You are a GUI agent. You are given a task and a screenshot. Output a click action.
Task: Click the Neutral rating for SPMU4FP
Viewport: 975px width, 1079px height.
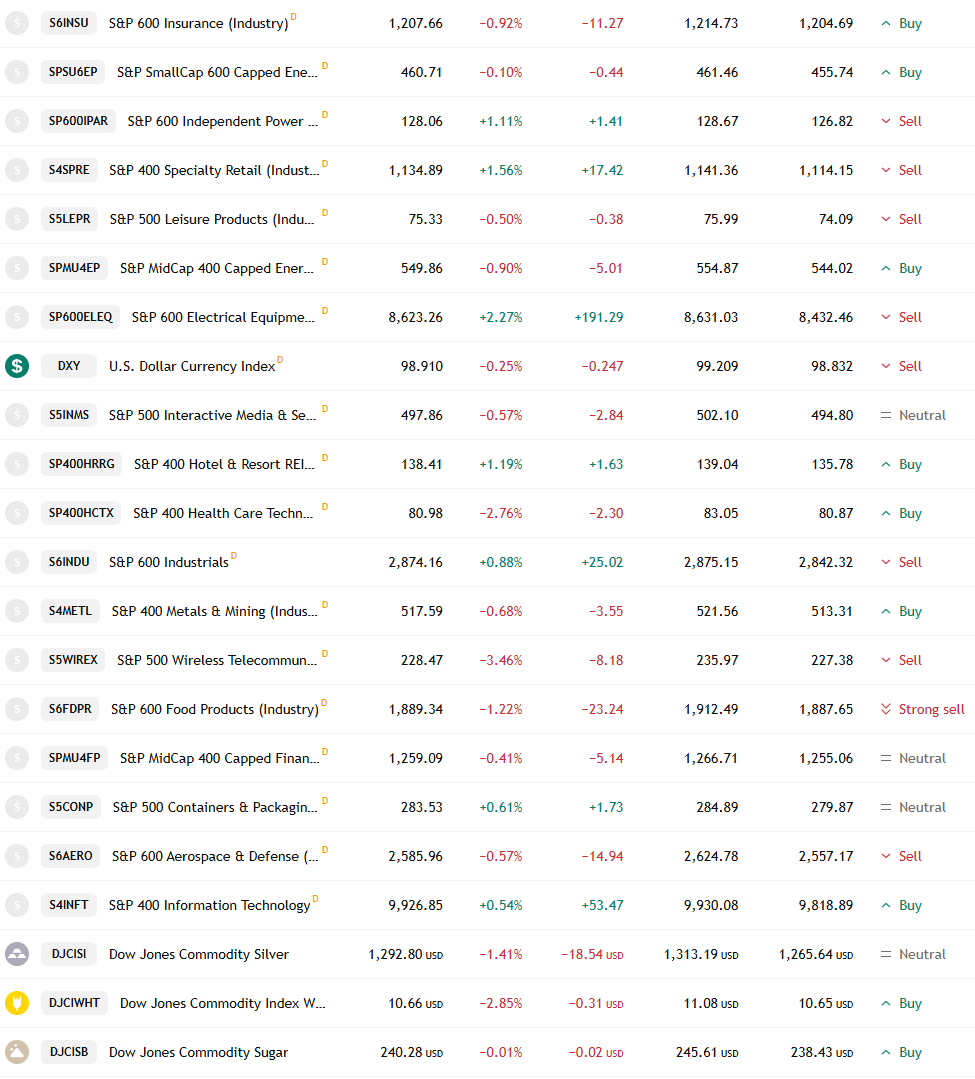(x=922, y=758)
